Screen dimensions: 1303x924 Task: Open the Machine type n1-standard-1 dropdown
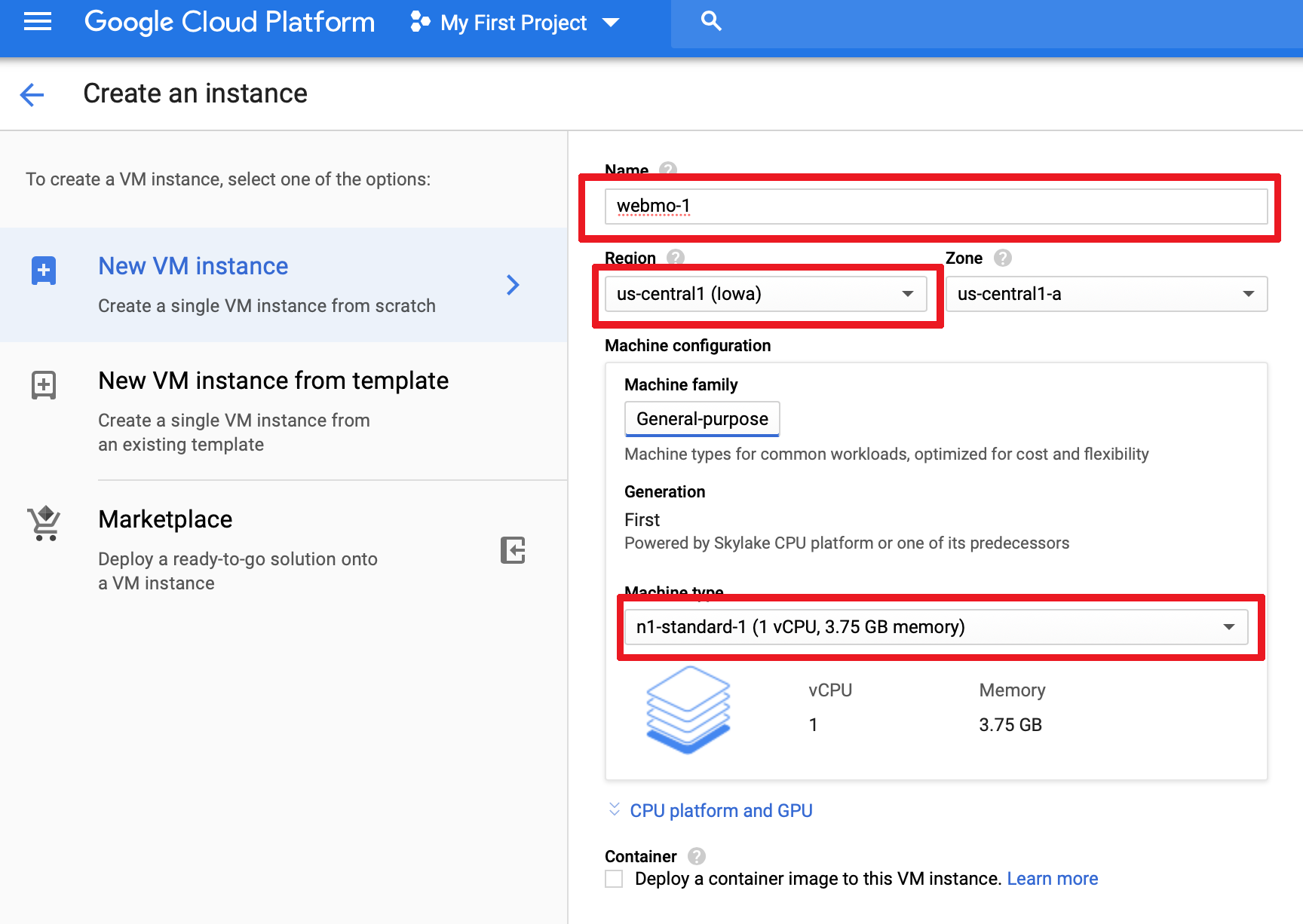coord(935,627)
